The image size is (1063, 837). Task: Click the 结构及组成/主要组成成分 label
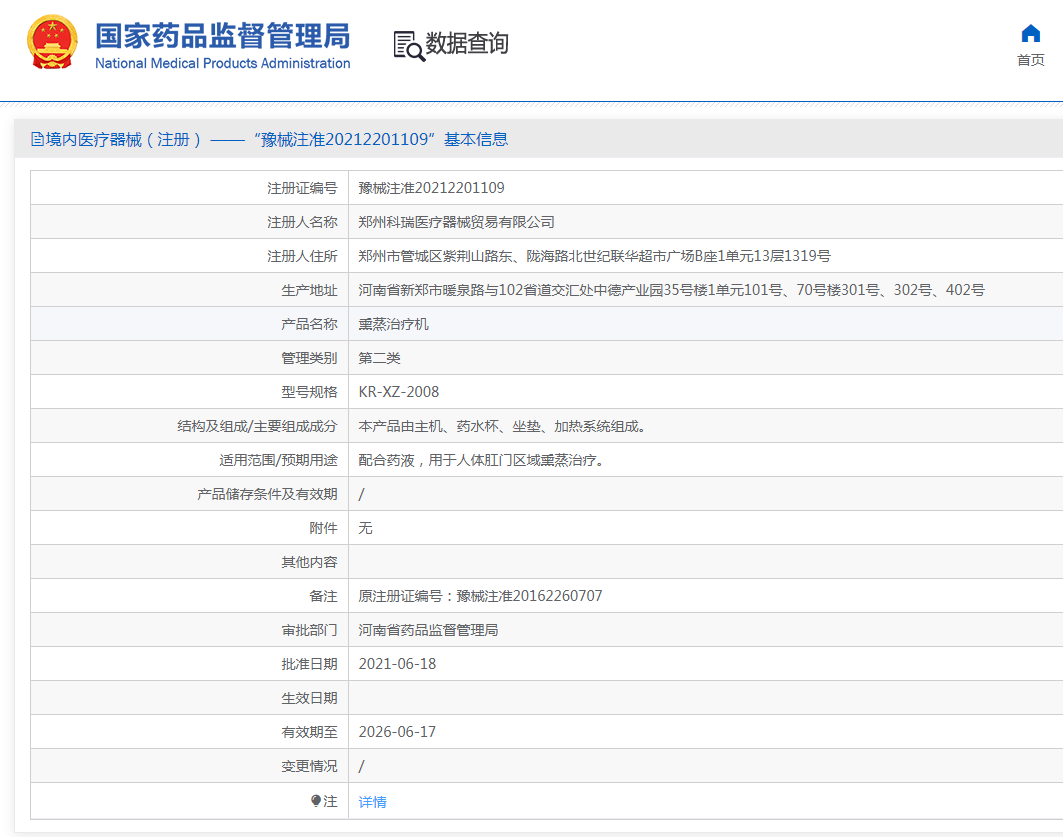(257, 426)
